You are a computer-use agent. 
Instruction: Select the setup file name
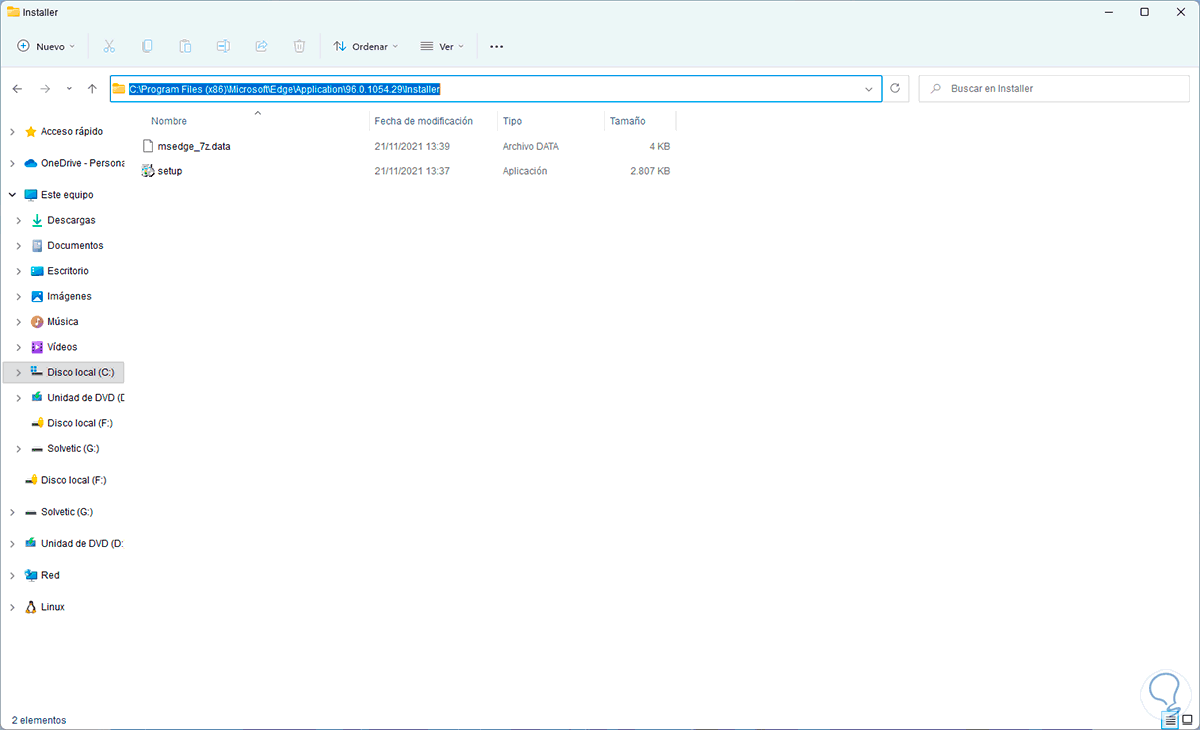pos(170,171)
